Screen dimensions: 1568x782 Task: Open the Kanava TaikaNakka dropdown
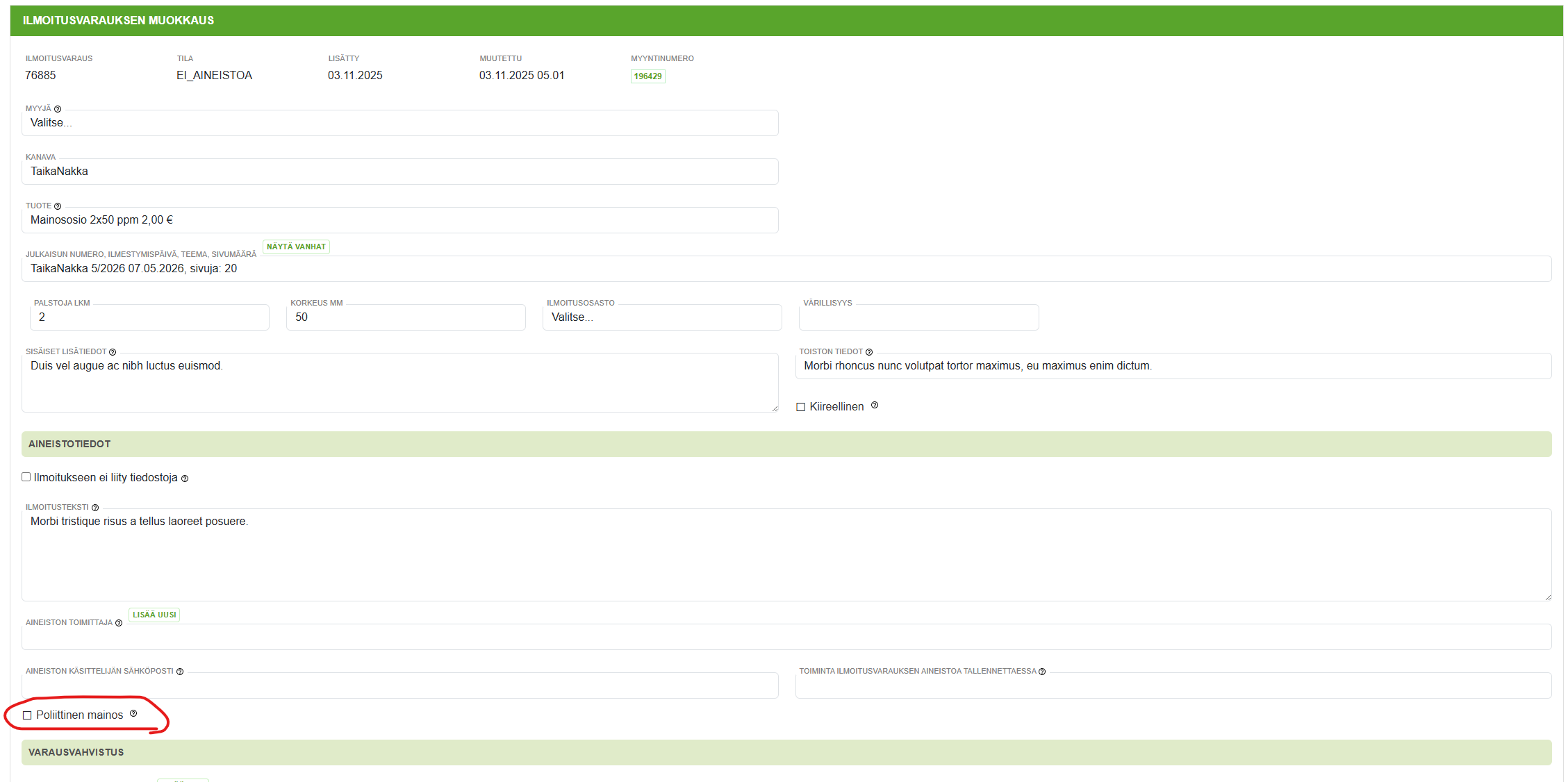399,172
